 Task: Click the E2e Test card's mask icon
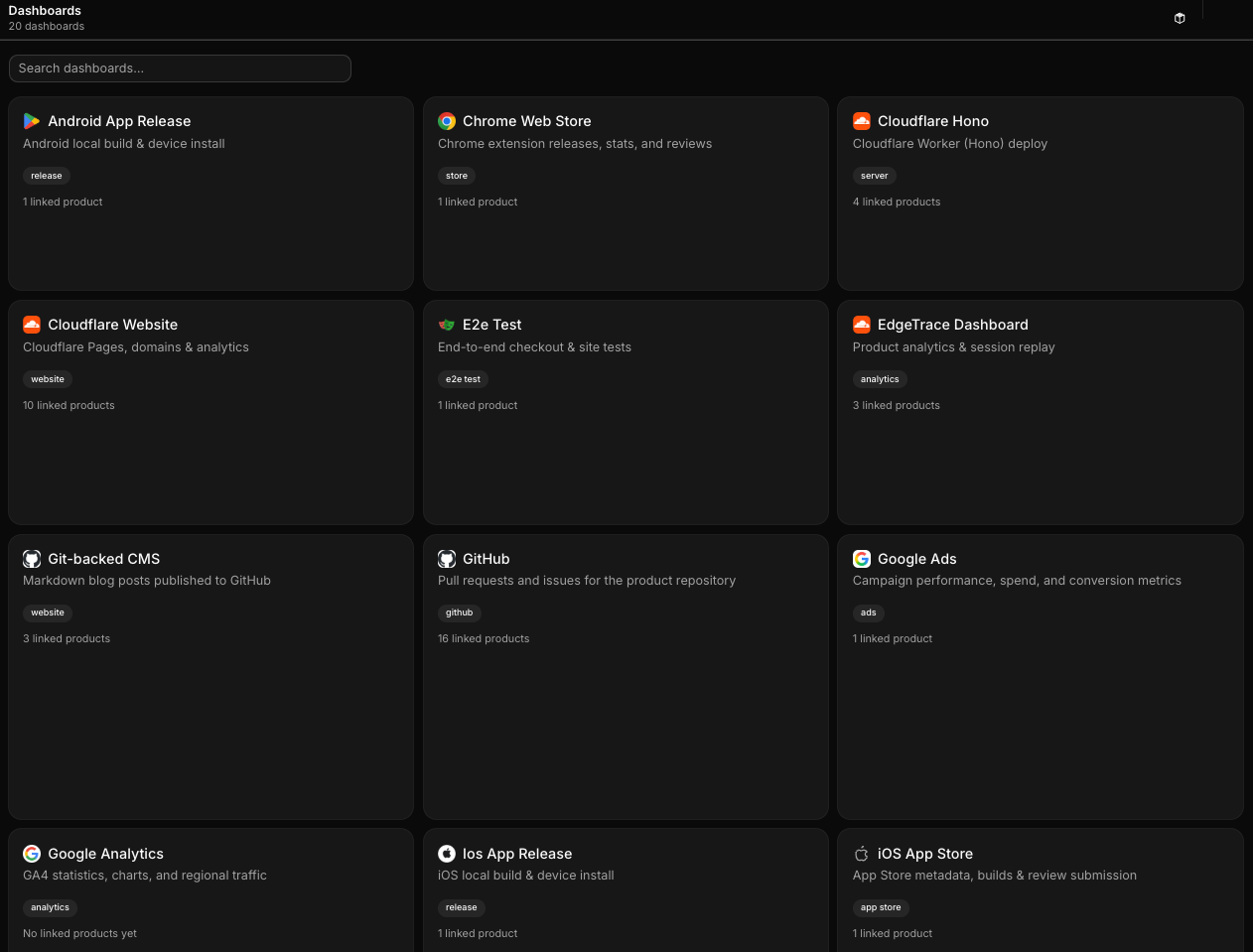coord(447,325)
